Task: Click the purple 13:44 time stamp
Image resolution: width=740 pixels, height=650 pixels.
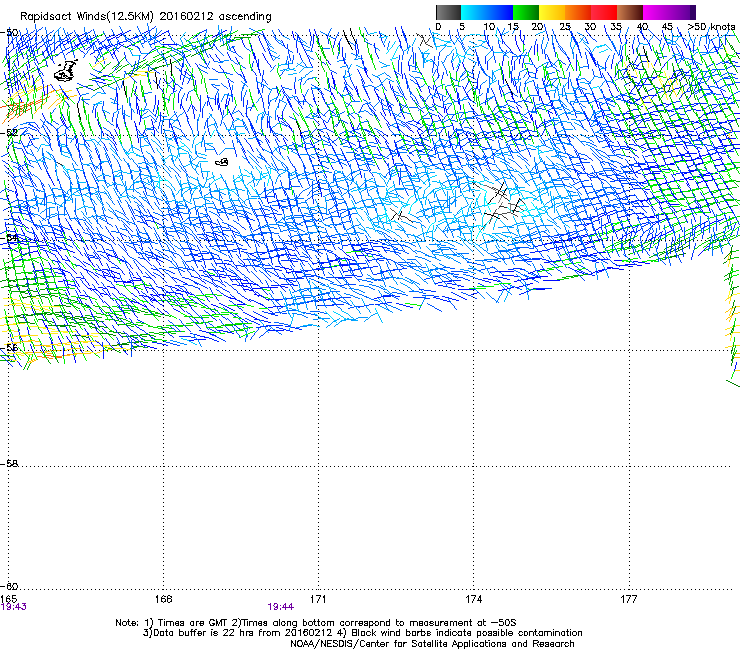Action: [280, 607]
